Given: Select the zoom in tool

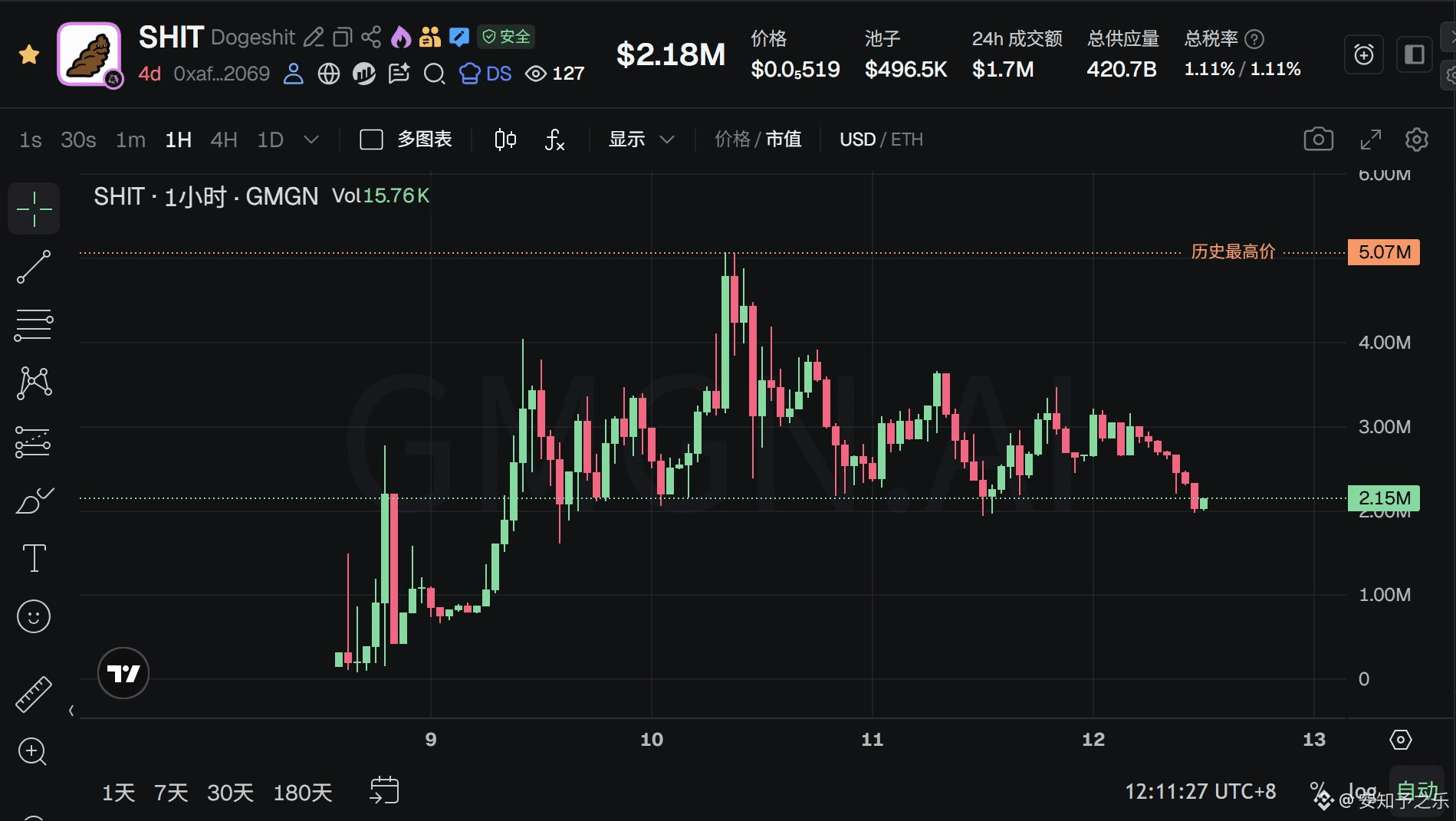Looking at the screenshot, I should pyautogui.click(x=32, y=752).
